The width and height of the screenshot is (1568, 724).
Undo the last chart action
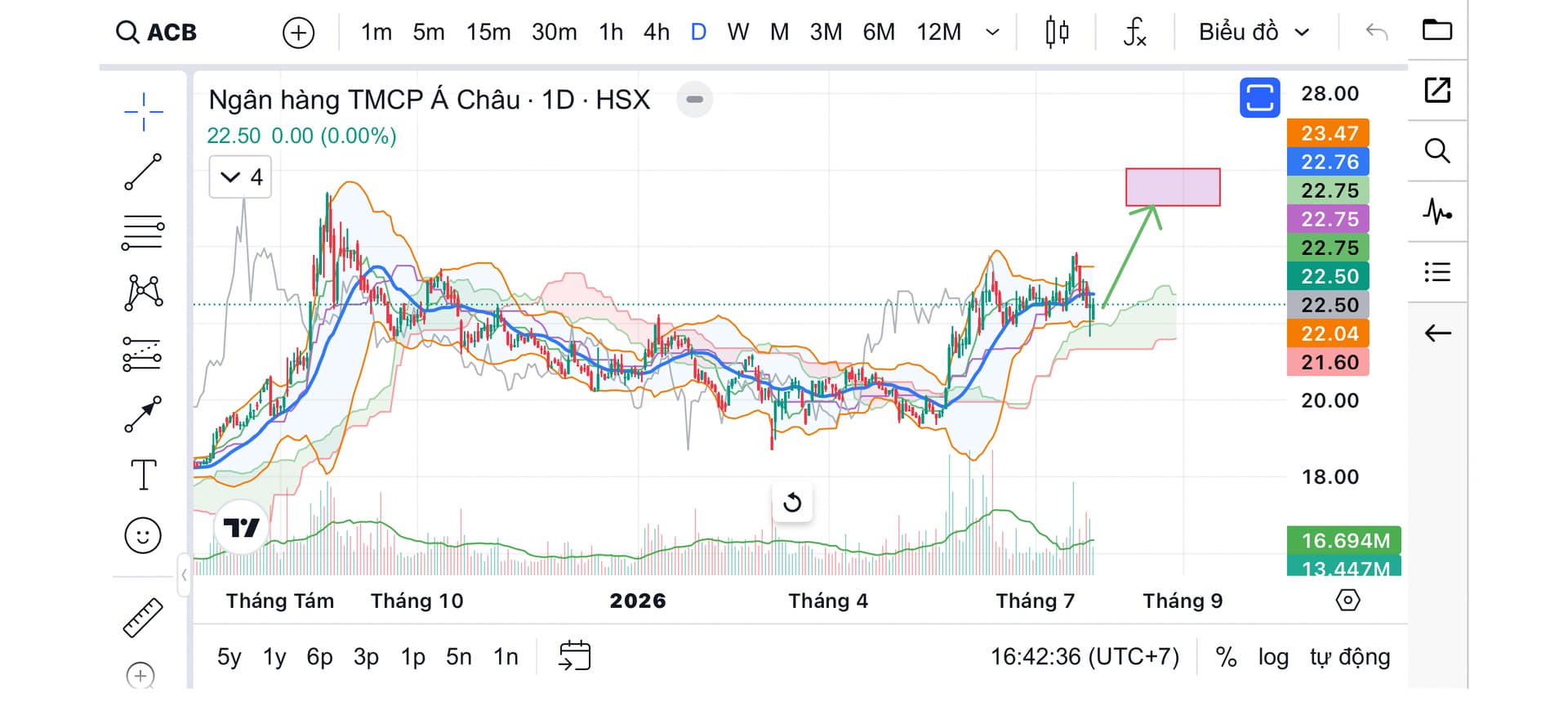[1377, 33]
